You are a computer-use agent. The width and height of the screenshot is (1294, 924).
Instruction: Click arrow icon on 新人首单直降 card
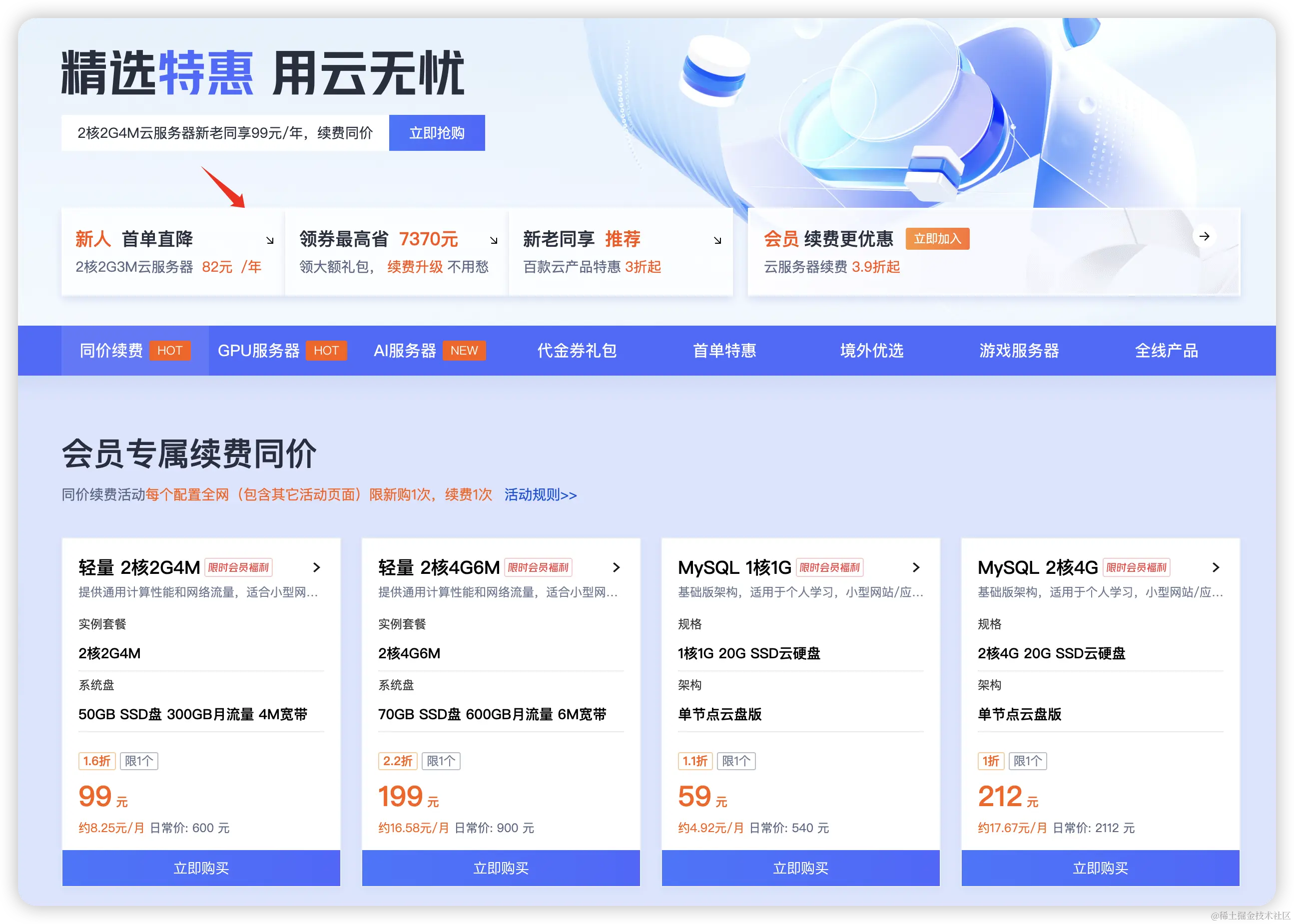click(x=270, y=241)
